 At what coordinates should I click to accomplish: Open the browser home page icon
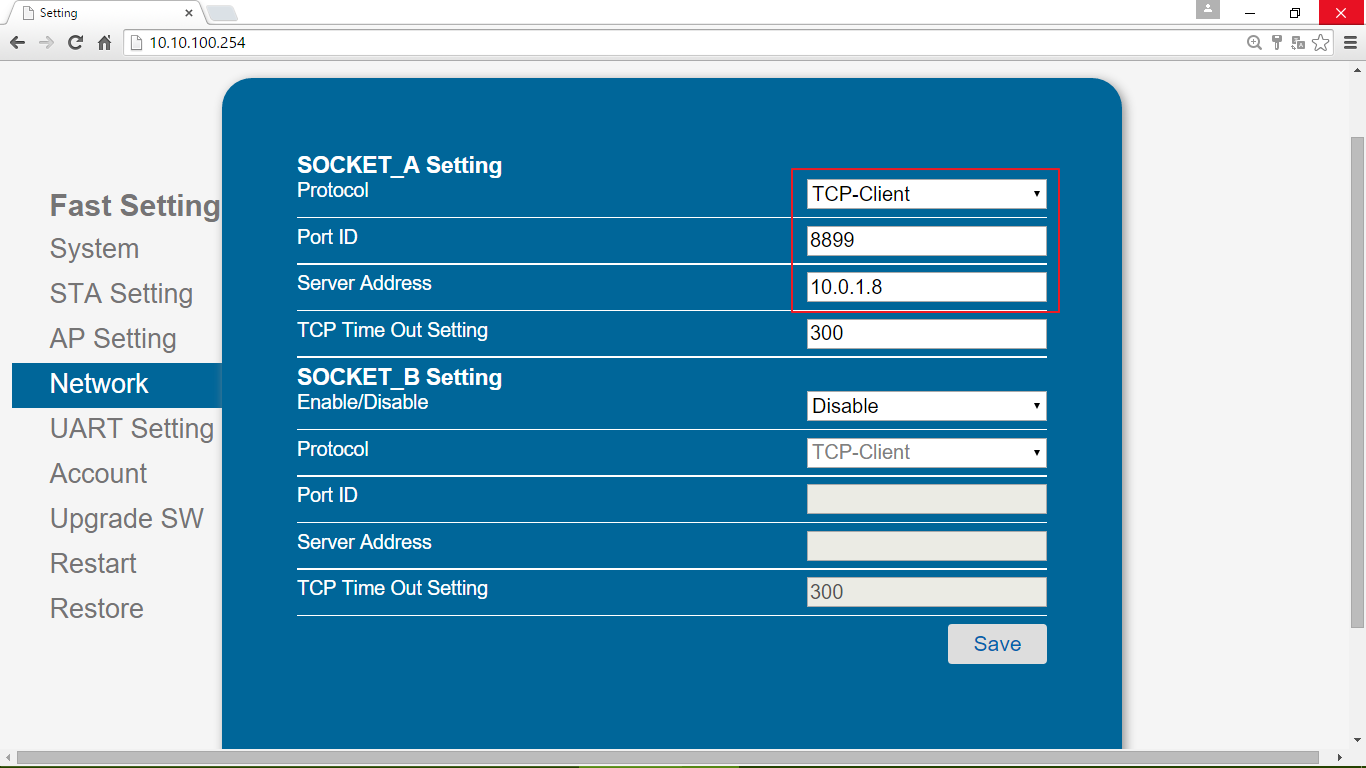[x=104, y=43]
